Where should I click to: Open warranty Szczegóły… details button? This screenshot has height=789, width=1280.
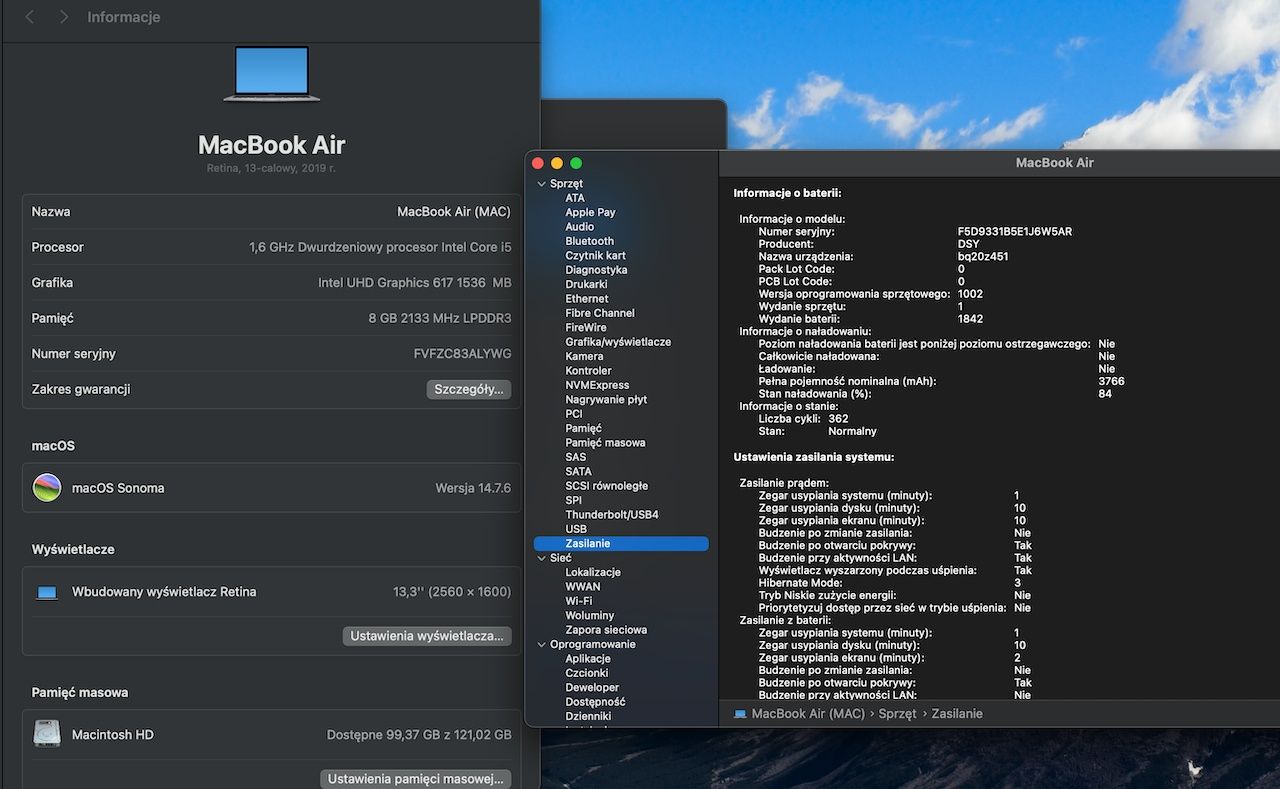click(x=469, y=389)
